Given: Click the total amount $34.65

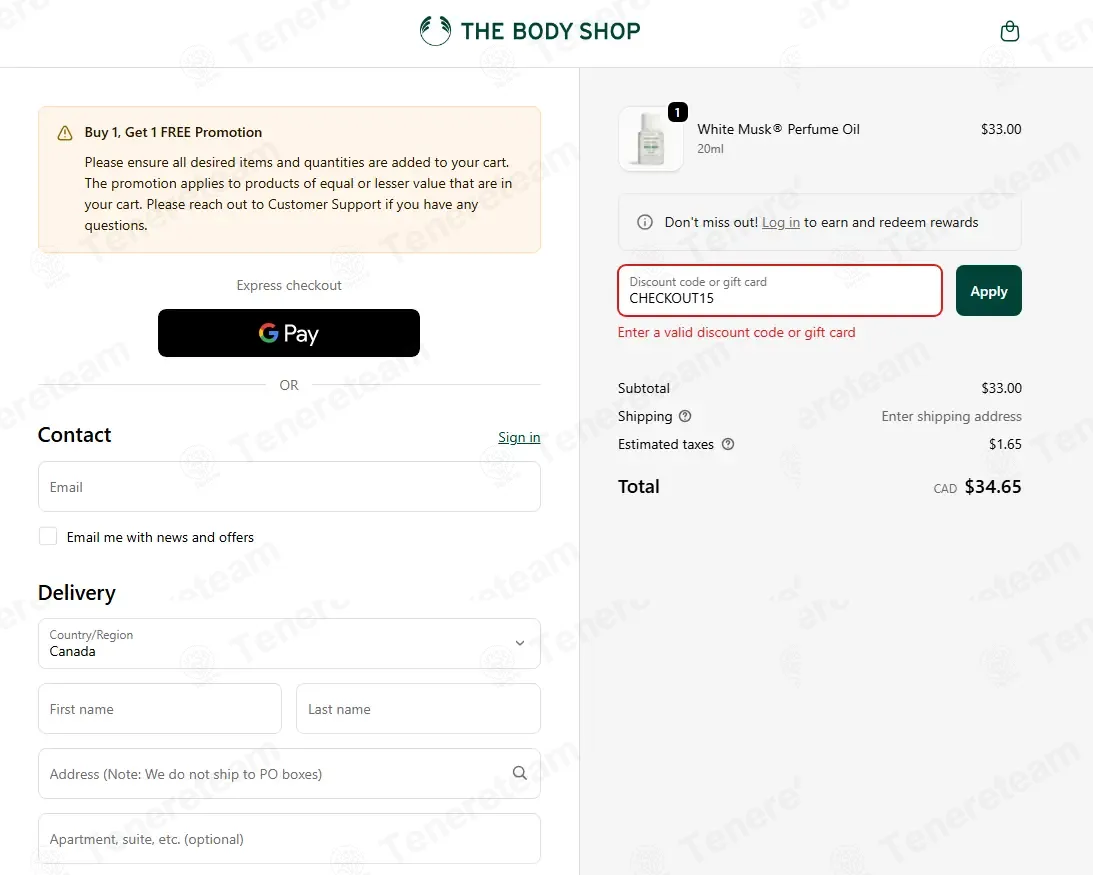Looking at the screenshot, I should (993, 487).
